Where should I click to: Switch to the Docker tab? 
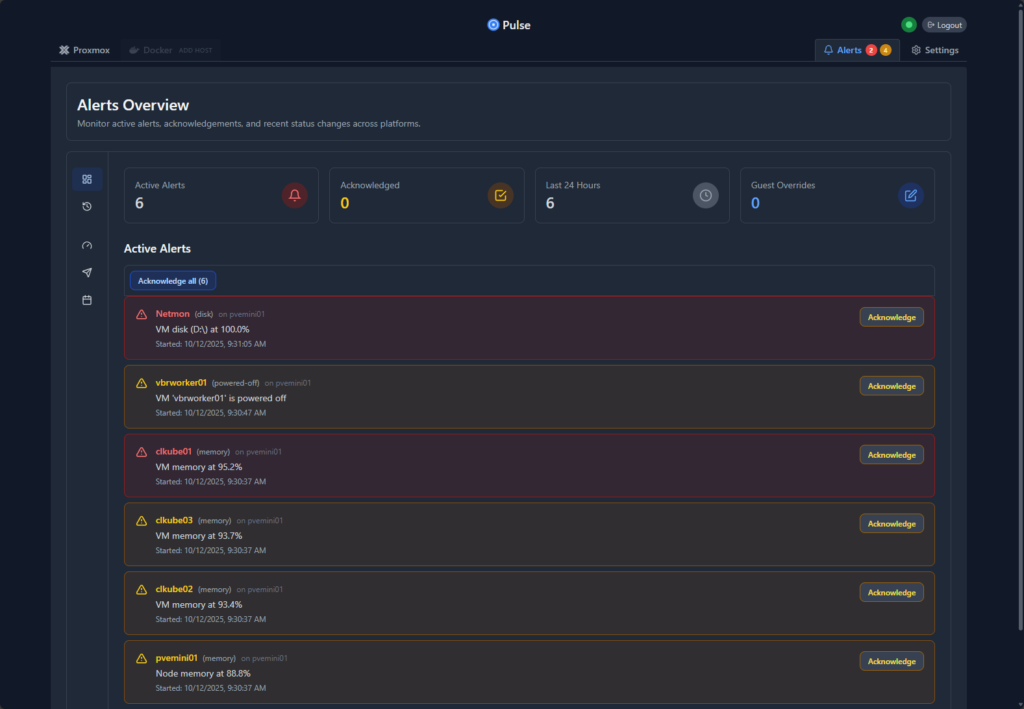pos(150,49)
